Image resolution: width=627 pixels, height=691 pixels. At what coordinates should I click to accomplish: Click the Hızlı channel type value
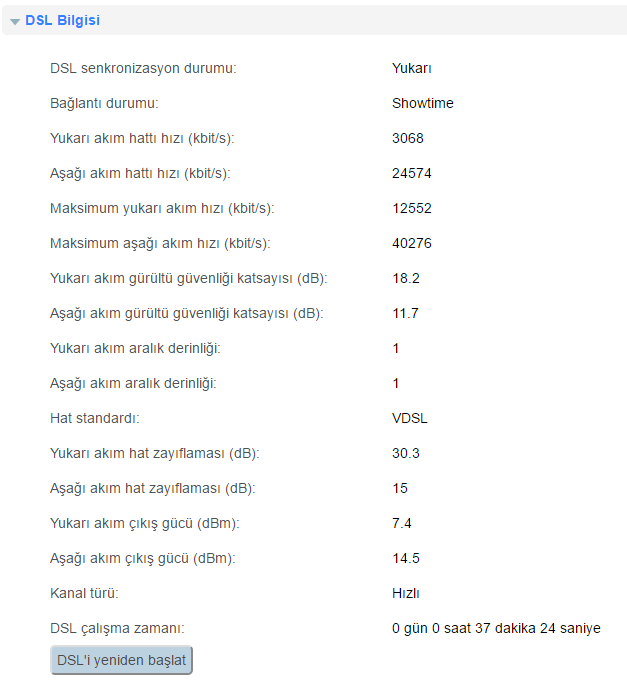pos(405,593)
